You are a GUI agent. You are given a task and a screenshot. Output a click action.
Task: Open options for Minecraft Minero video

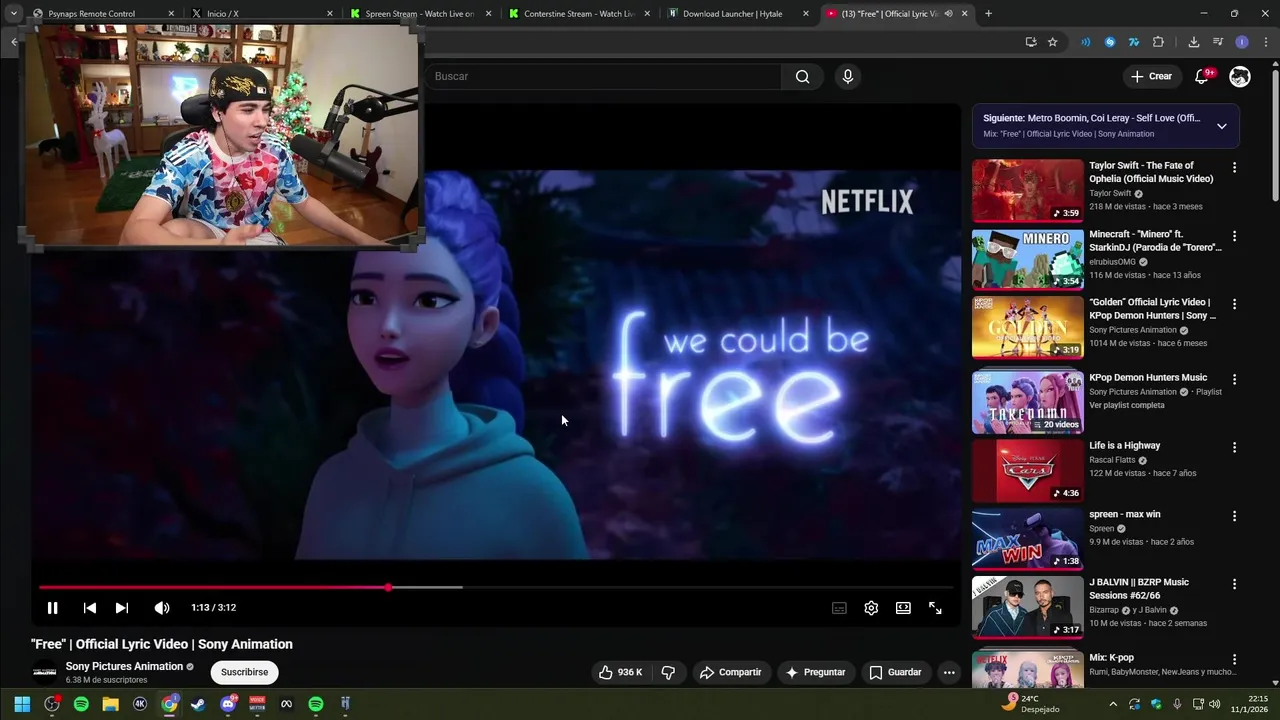(x=1234, y=236)
